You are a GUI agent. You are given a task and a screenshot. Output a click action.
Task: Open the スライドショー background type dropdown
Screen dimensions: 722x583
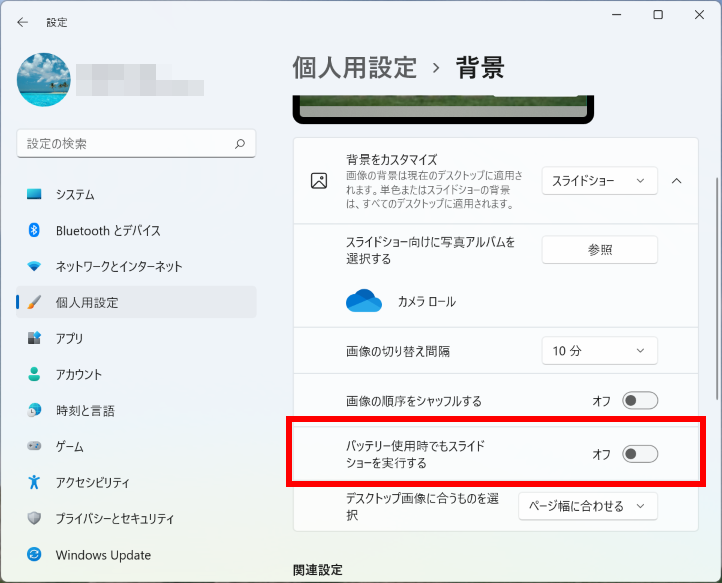[600, 181]
